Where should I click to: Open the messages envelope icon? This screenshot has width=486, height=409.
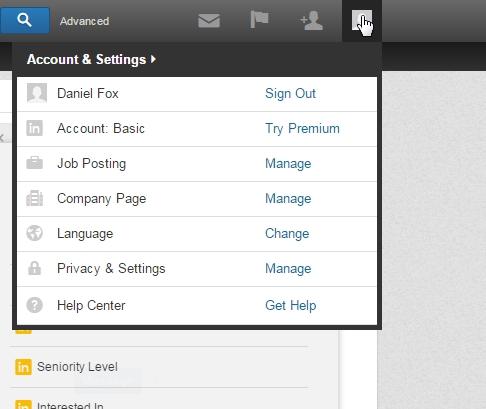click(209, 21)
